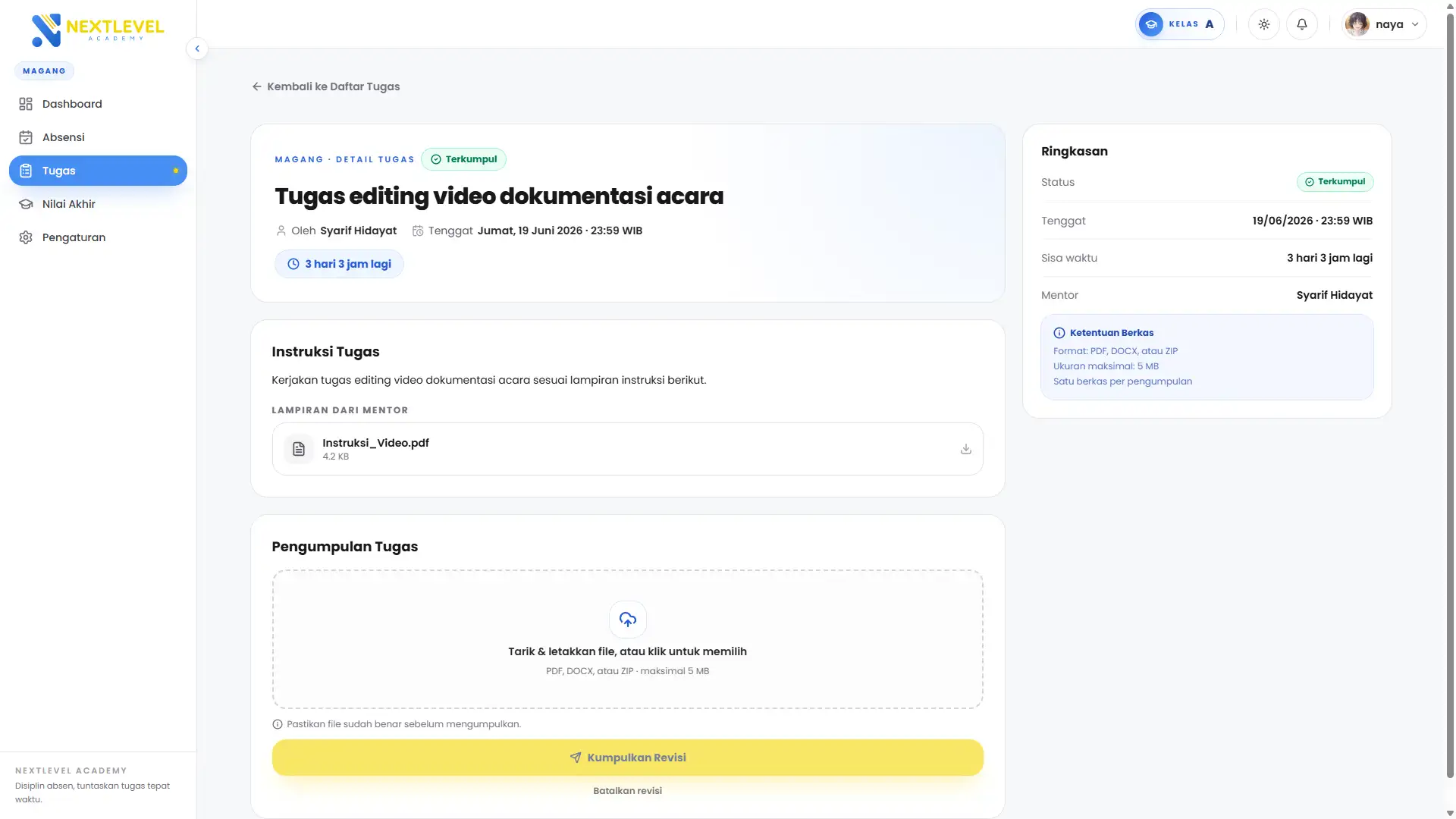Click the Terkumpul badge in task header
Viewport: 1456px width, 819px height.
point(464,159)
